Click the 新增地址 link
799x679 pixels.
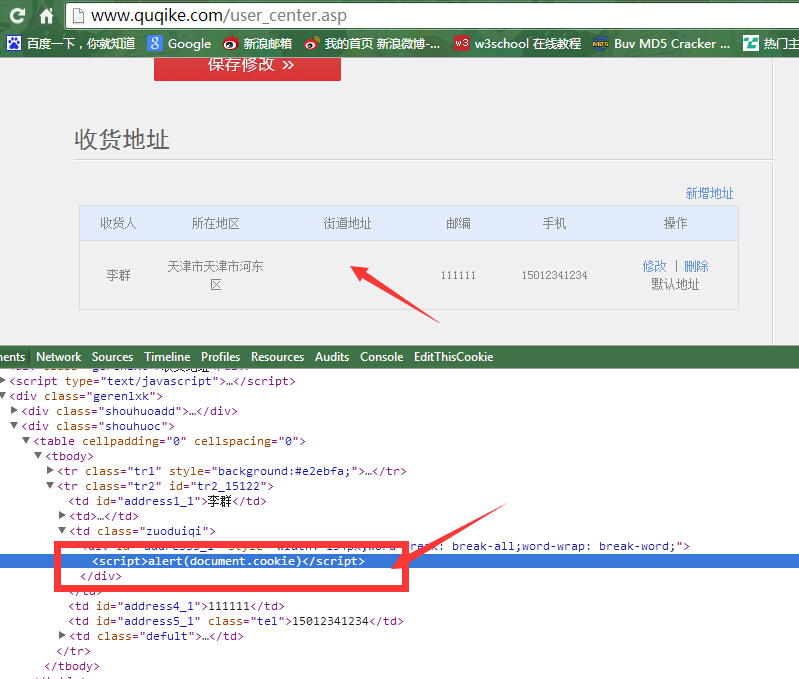point(709,194)
